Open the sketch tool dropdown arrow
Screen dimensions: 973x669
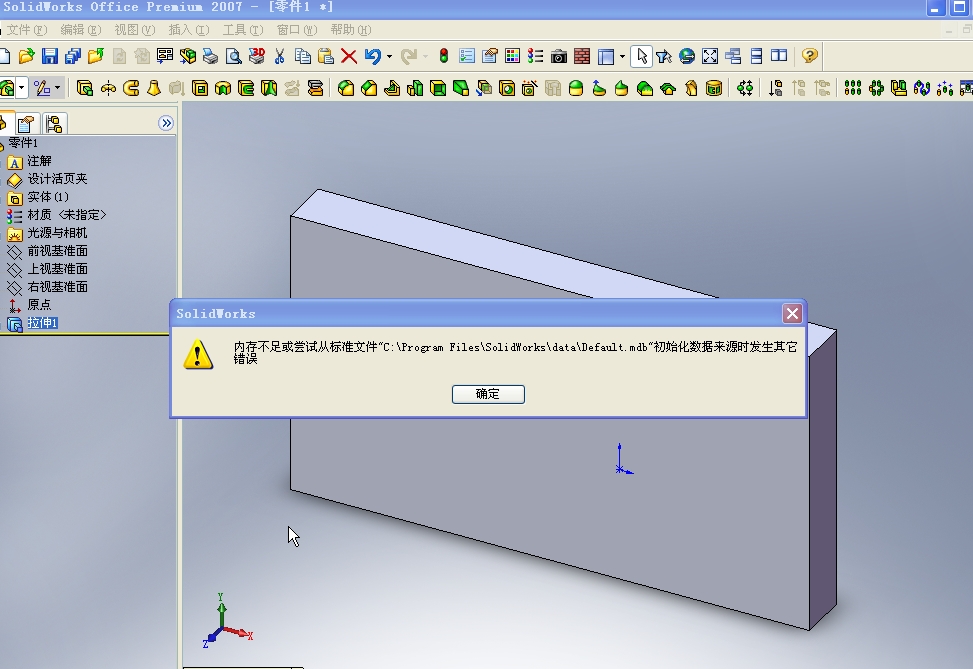pyautogui.click(x=57, y=88)
